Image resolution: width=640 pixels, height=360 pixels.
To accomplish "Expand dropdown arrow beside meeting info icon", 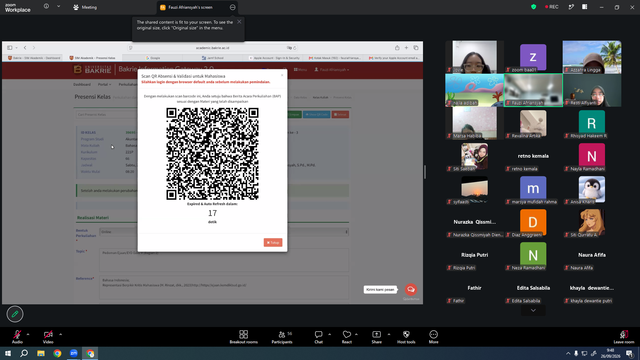I will (58, 6).
